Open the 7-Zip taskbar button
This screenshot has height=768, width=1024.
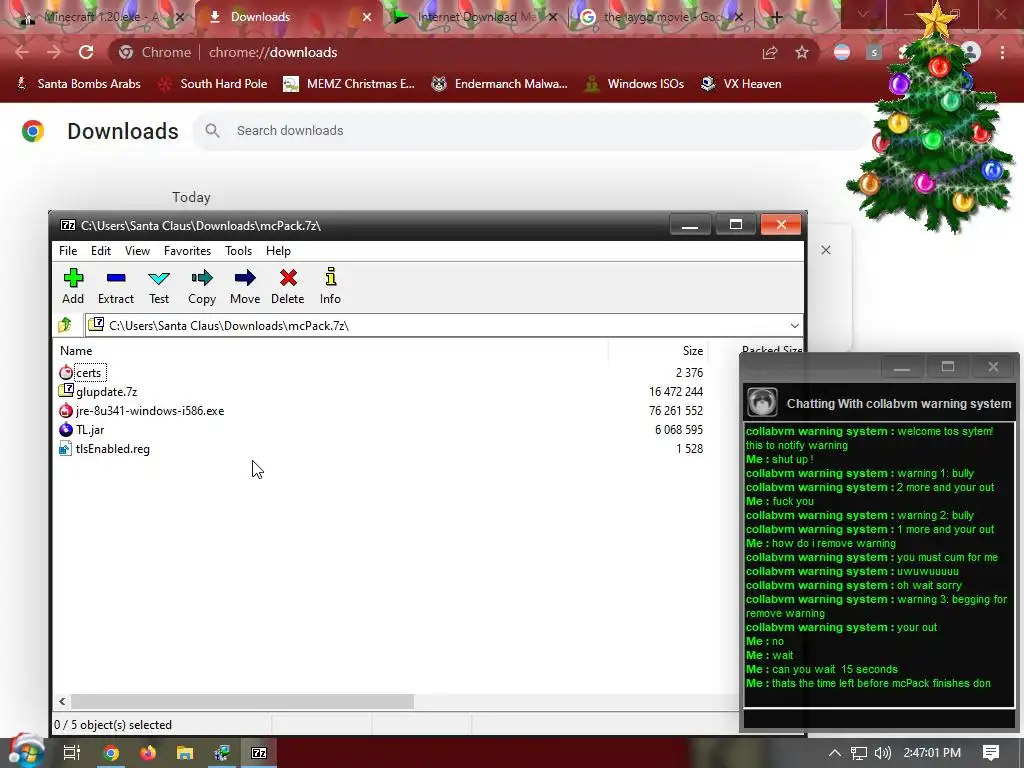click(259, 753)
